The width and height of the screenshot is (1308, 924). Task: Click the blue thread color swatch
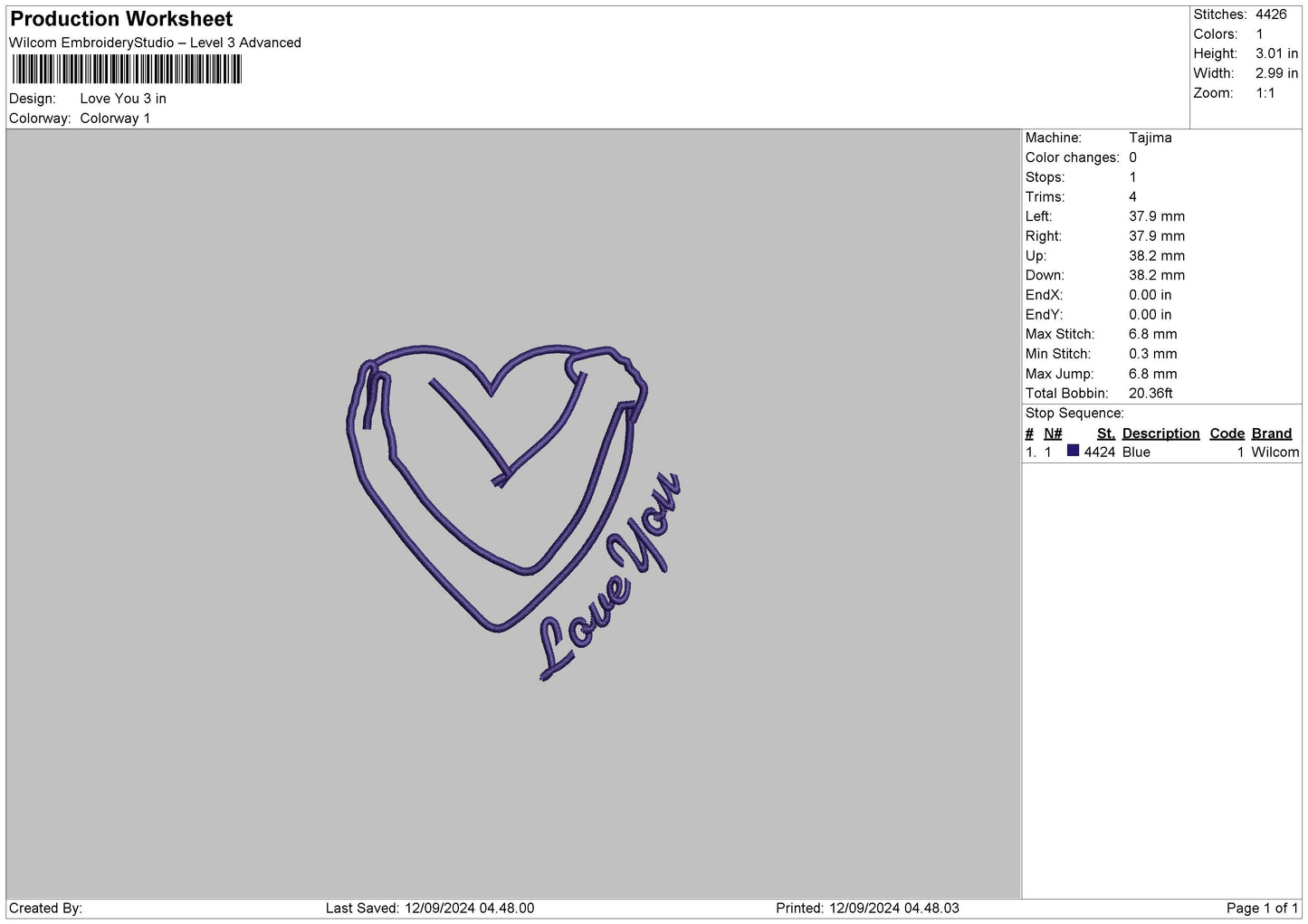pos(1073,451)
